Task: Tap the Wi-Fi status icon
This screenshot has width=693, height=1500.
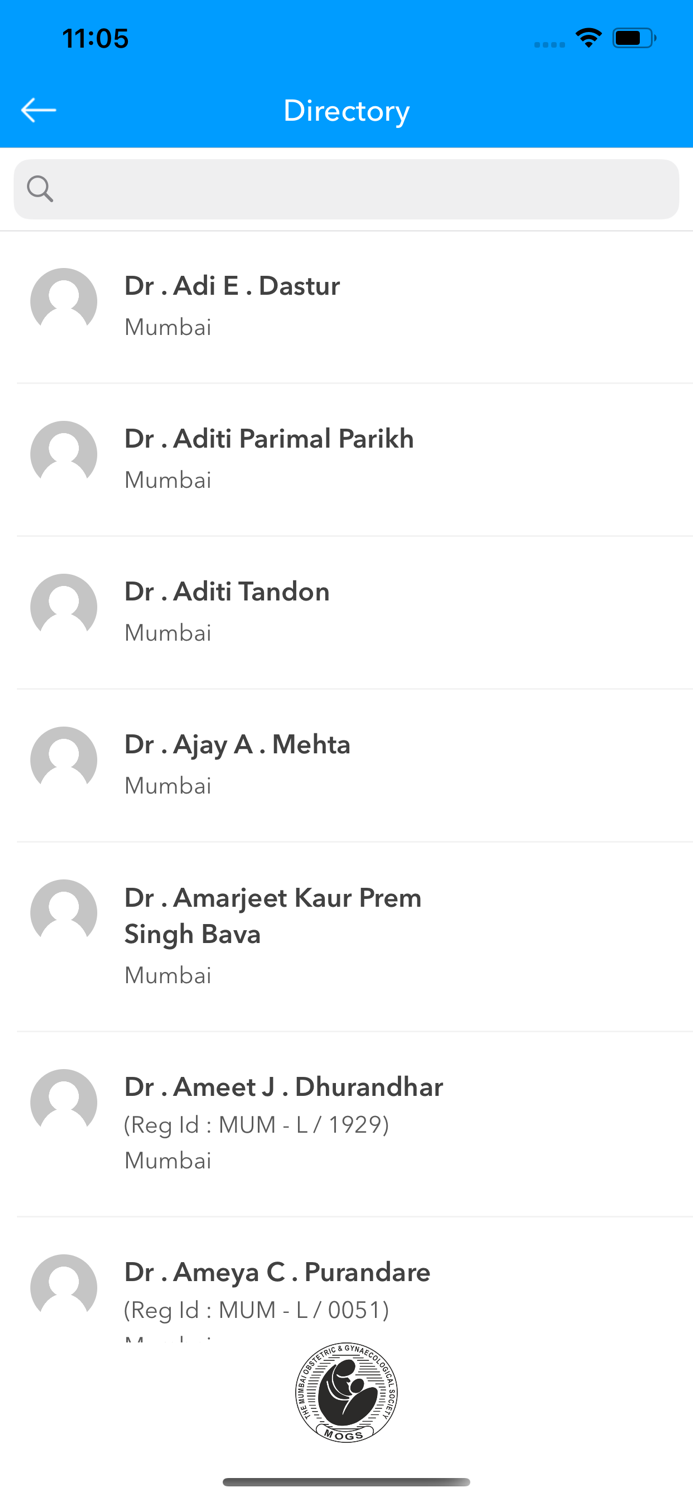Action: pos(589,38)
